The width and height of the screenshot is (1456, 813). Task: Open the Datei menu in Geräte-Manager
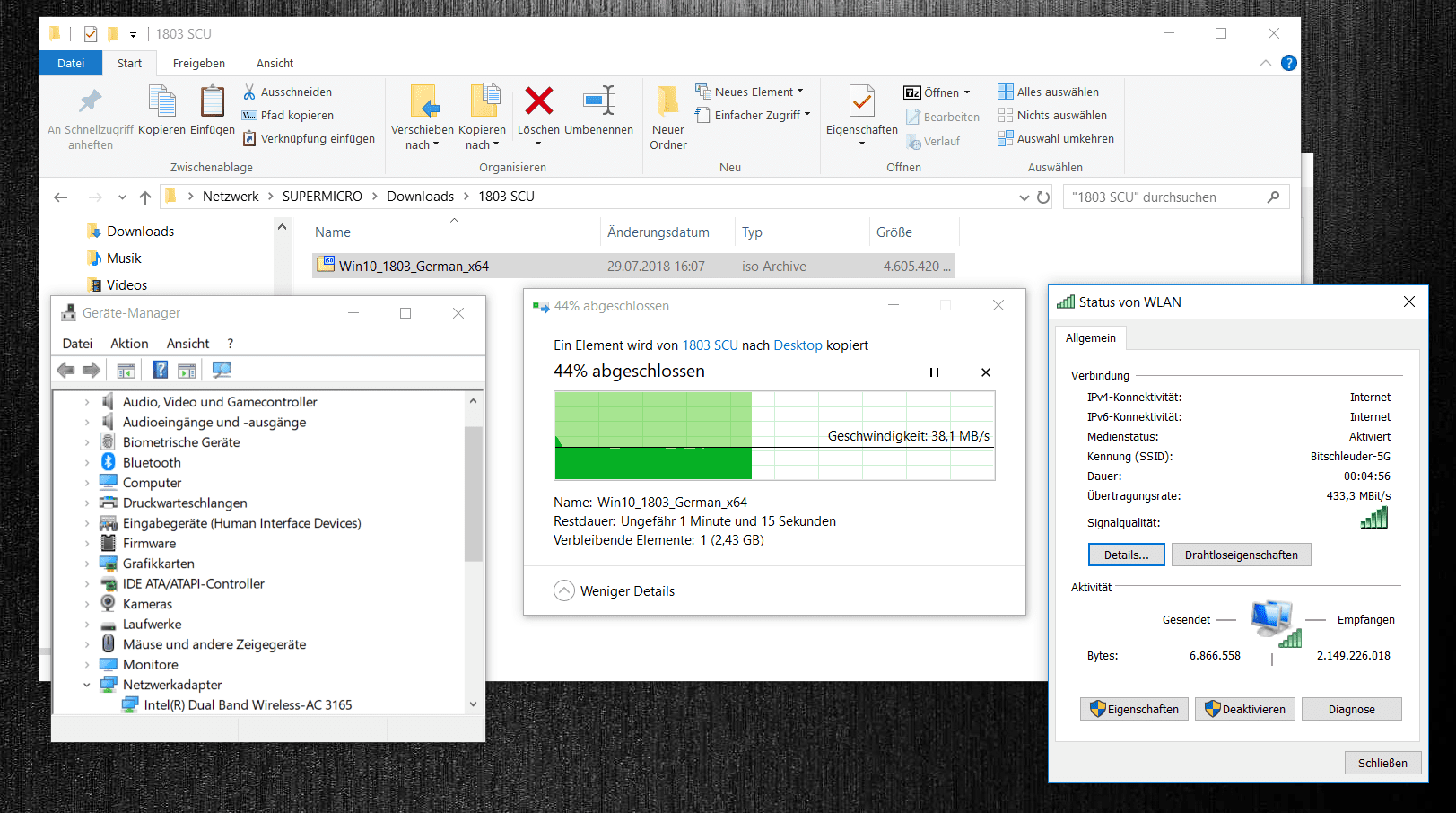point(77,343)
